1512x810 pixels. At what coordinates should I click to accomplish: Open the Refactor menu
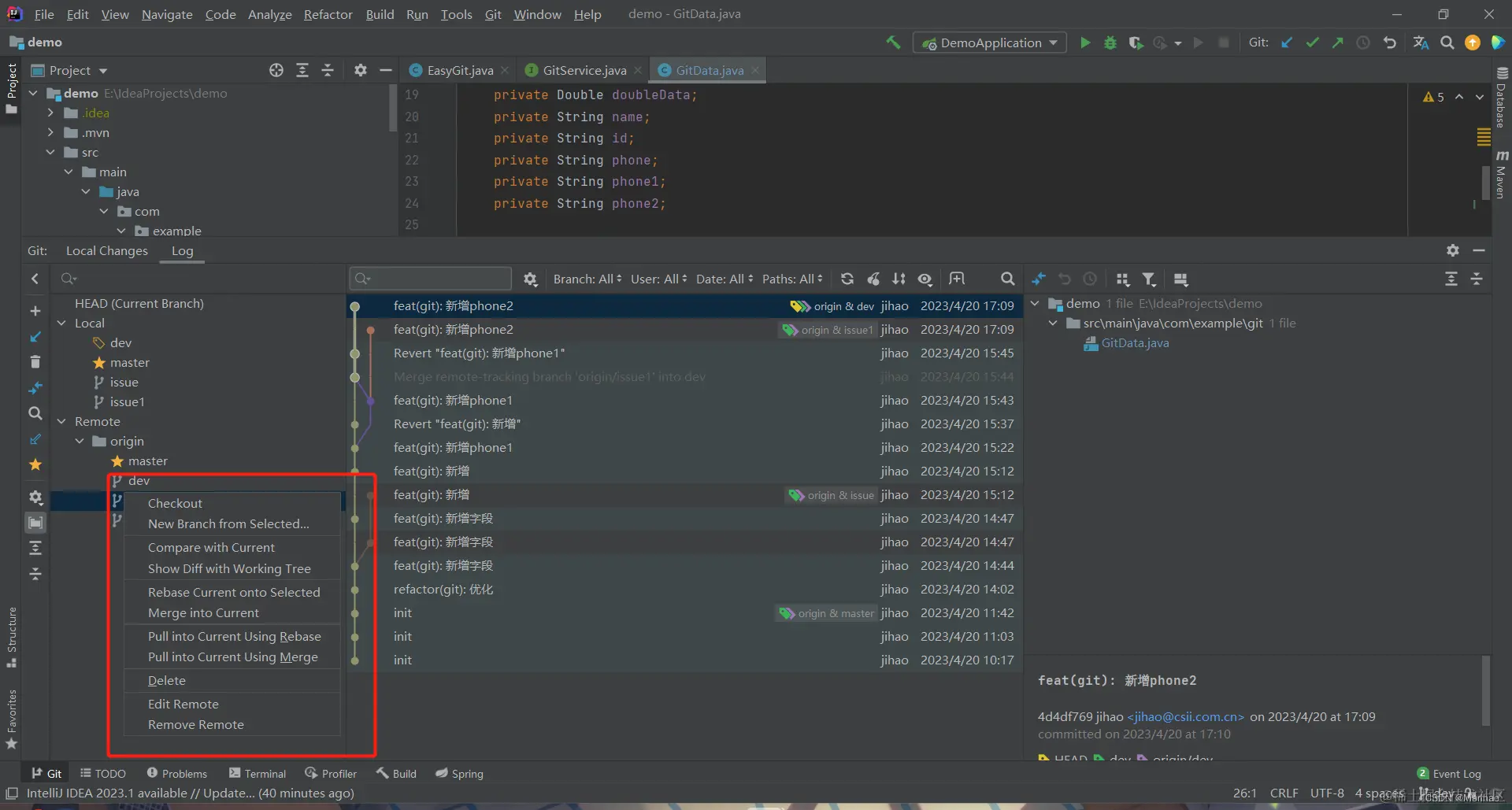(328, 14)
